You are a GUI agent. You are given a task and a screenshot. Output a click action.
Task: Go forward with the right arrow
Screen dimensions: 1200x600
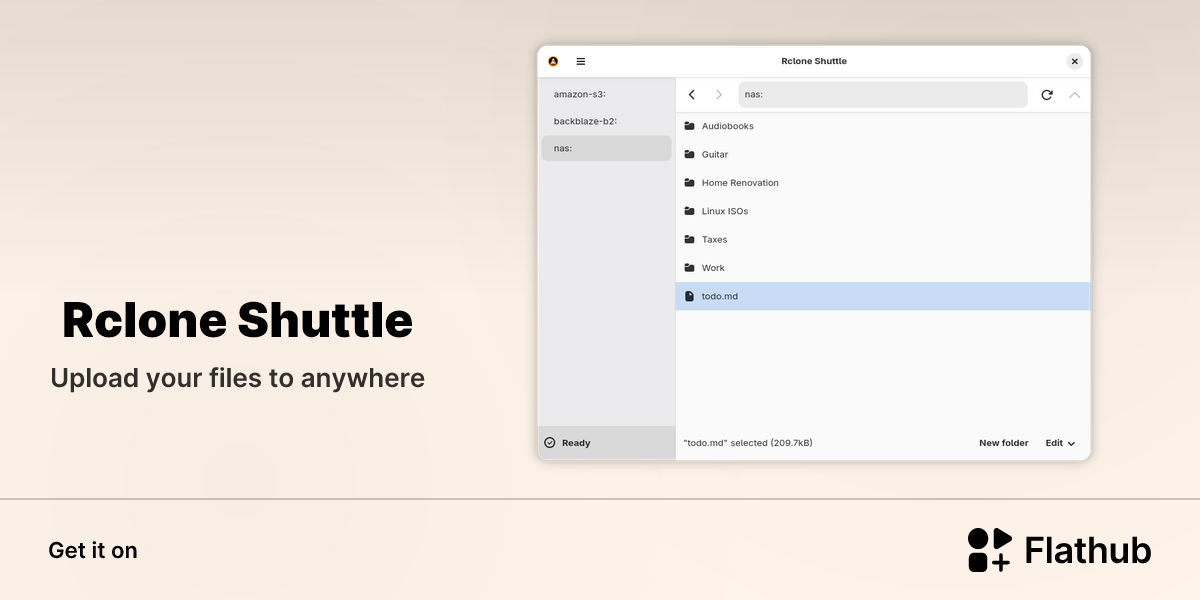click(719, 95)
